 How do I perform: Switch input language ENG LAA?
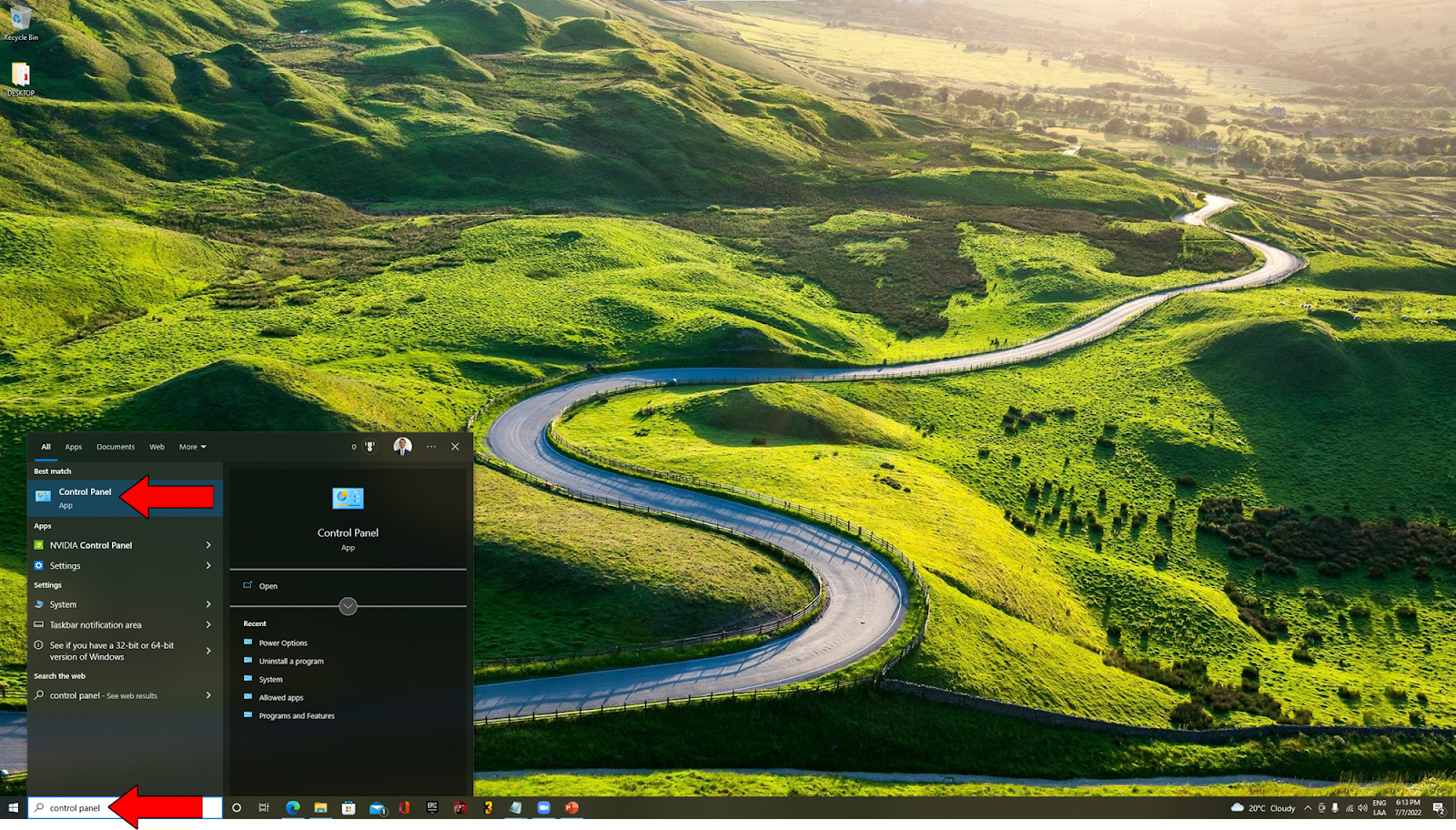(1380, 808)
